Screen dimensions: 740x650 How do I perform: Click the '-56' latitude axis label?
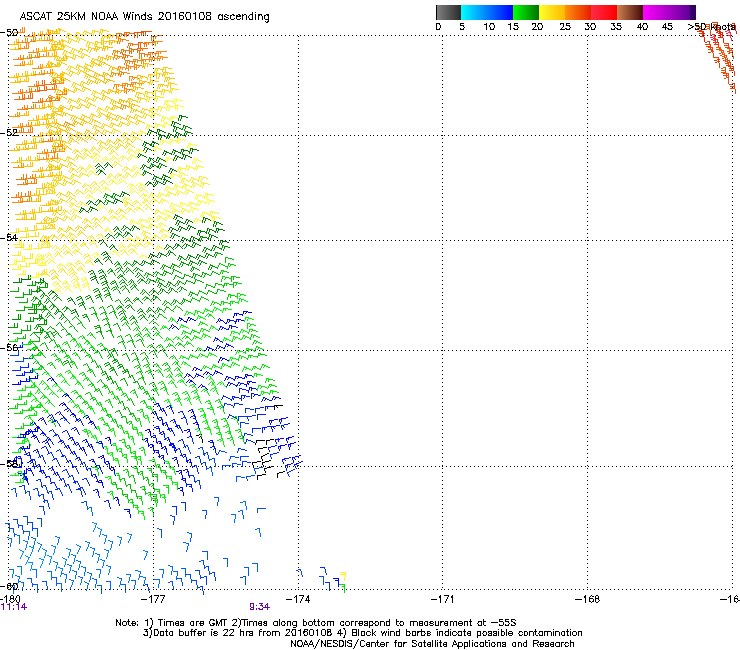[x=9, y=348]
